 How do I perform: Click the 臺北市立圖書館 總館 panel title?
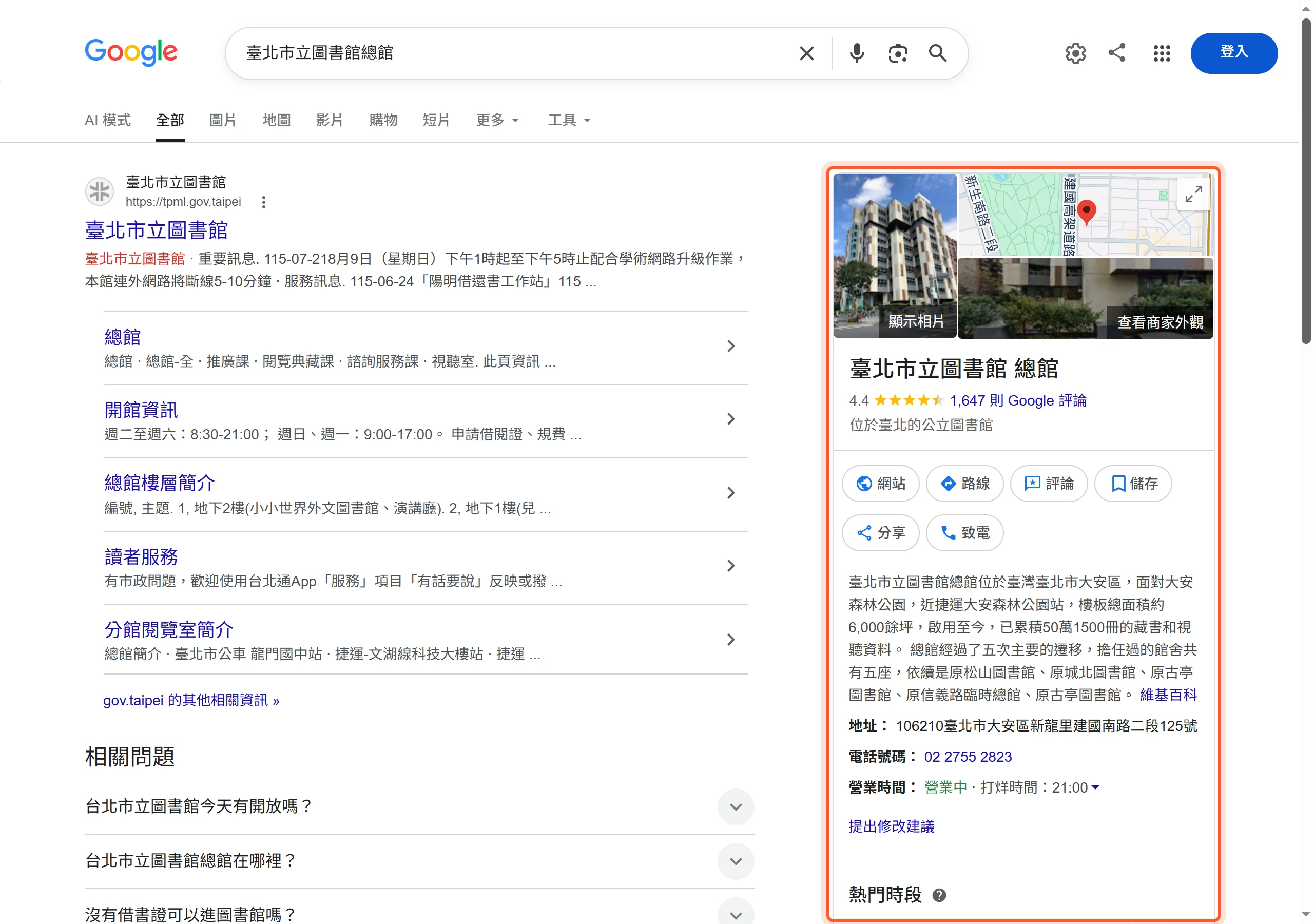(x=954, y=368)
